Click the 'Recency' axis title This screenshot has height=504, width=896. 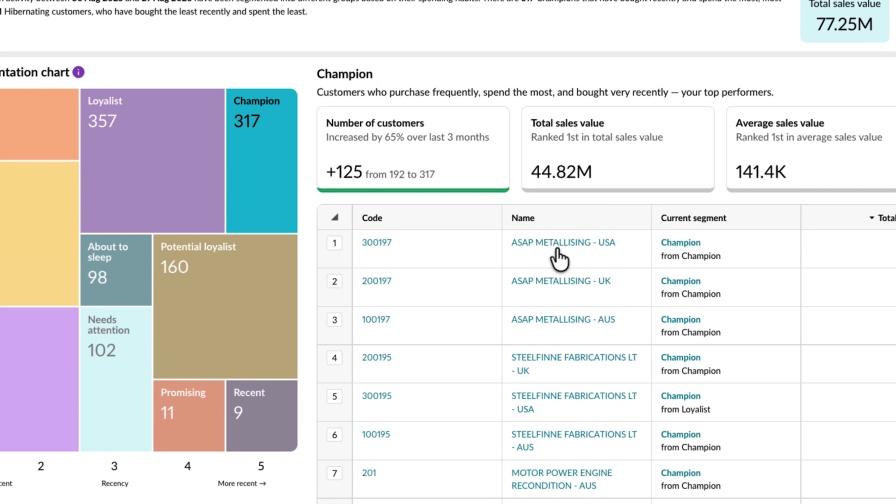(115, 483)
